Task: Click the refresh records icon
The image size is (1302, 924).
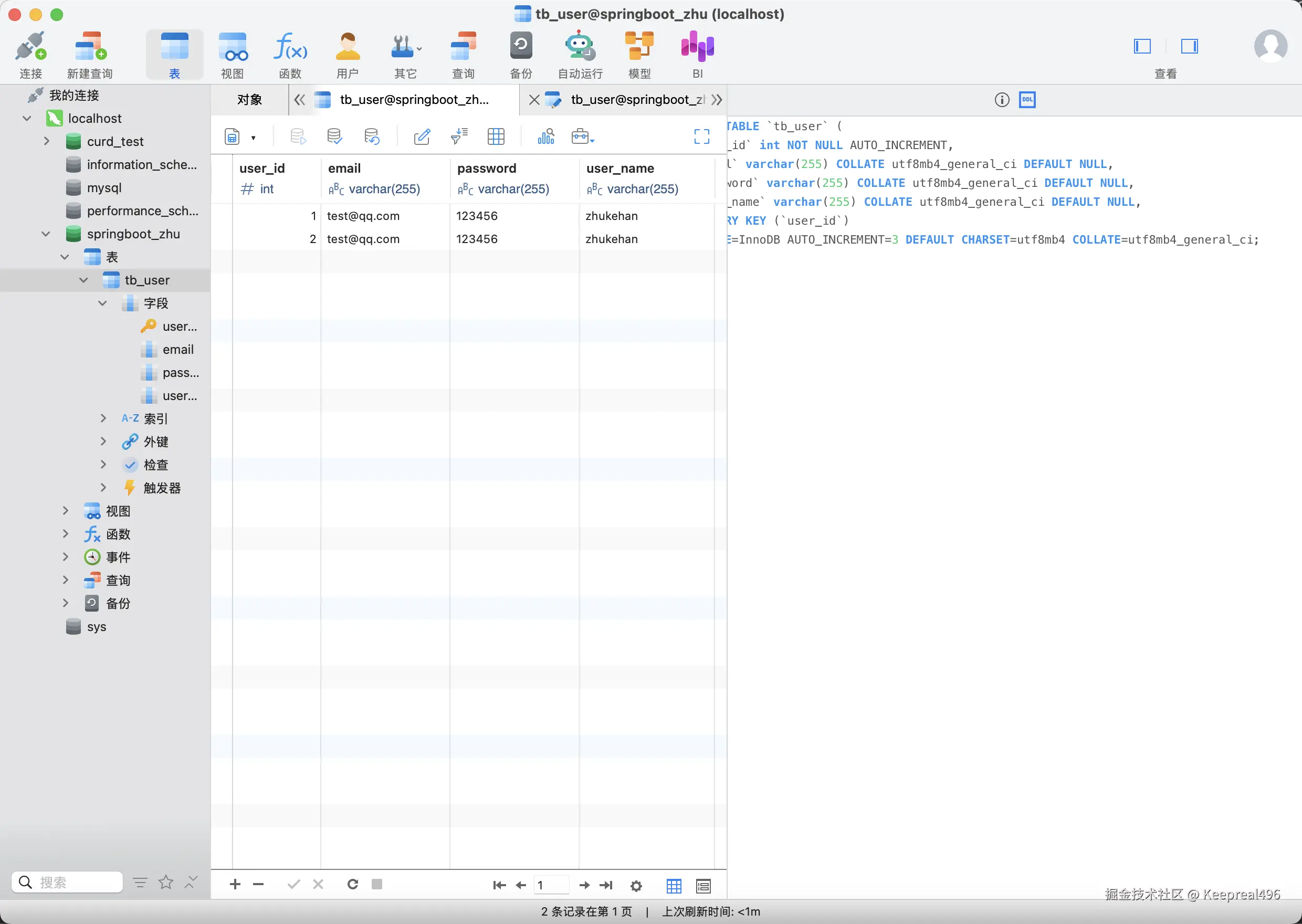Action: coord(353,884)
